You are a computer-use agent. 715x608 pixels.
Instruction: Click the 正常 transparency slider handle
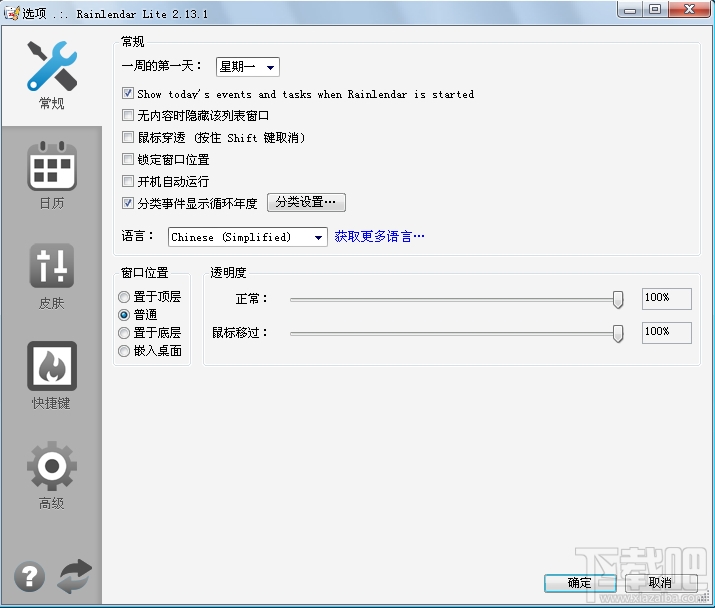(x=618, y=300)
